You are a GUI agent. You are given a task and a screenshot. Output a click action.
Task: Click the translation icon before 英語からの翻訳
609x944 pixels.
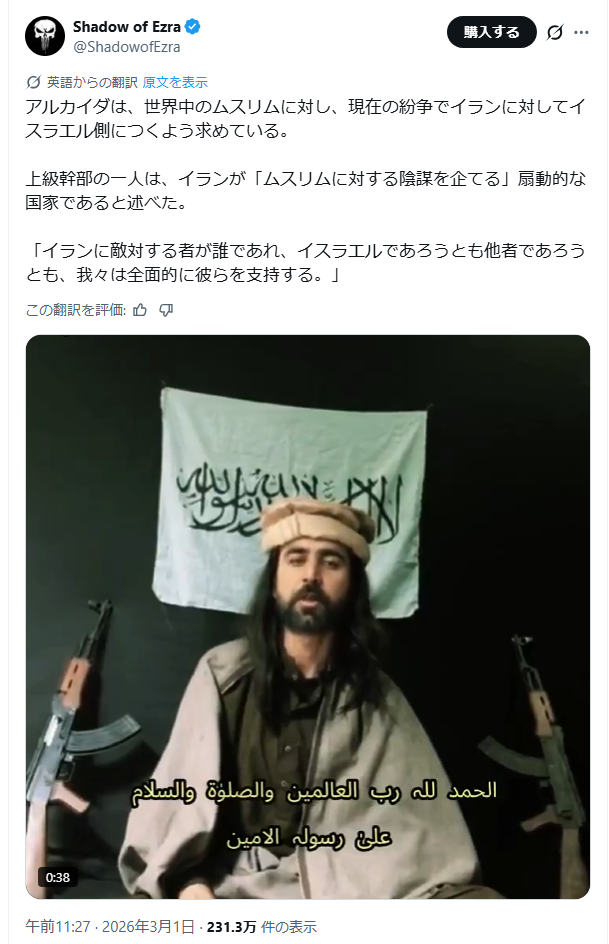[34, 82]
